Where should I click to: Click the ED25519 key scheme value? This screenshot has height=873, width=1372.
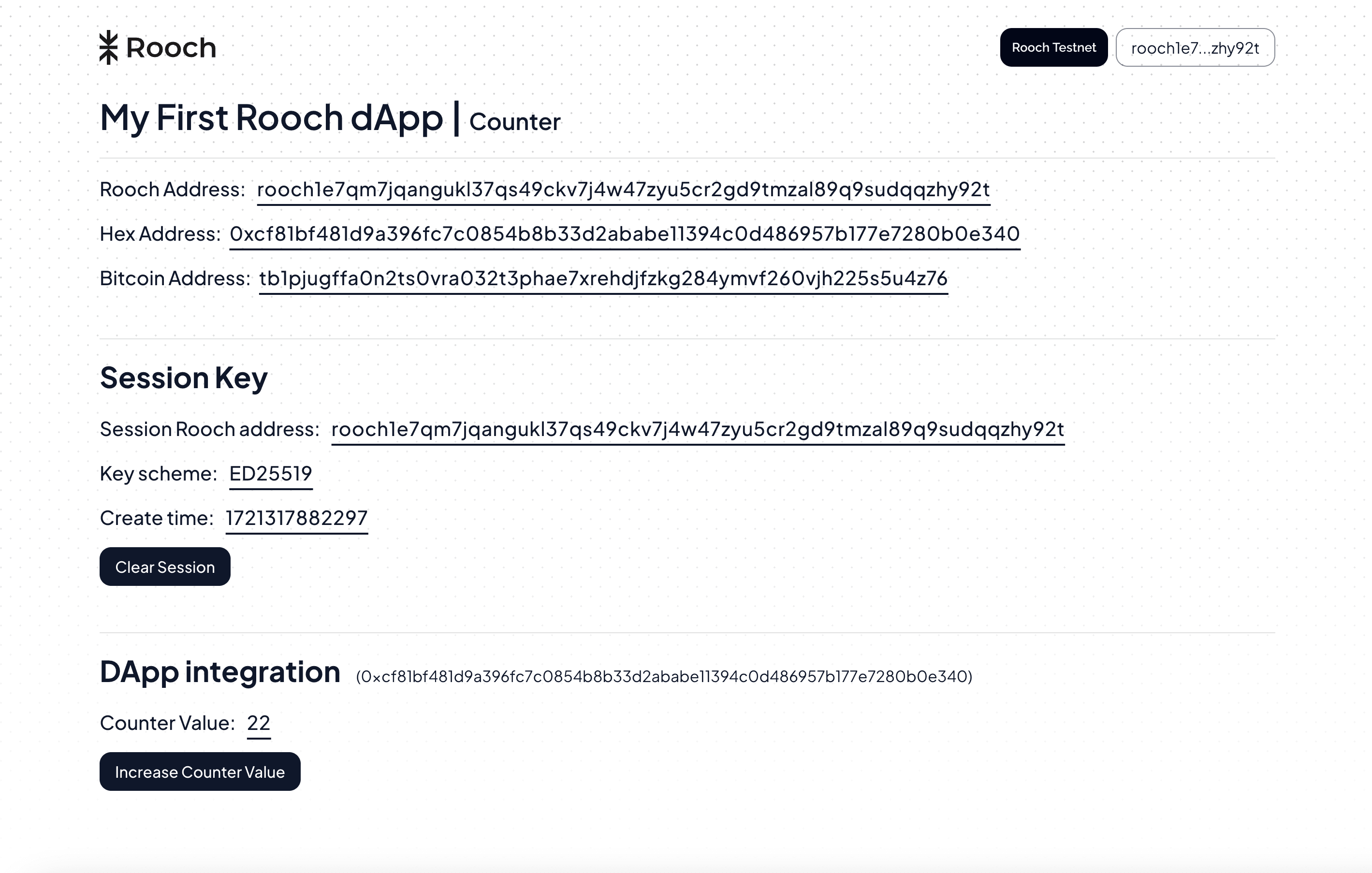click(x=271, y=474)
